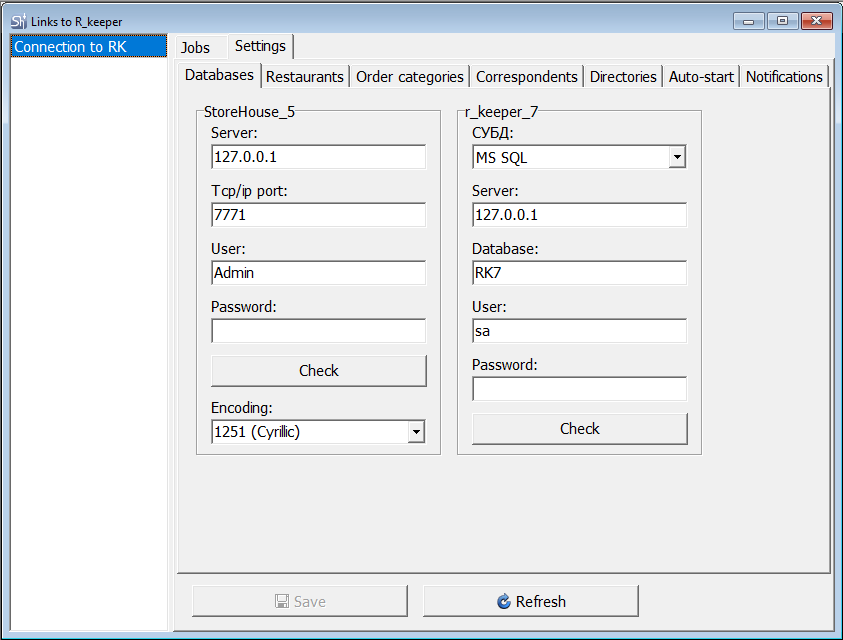The width and height of the screenshot is (843, 640).
Task: Go to the Order categories tab
Action: pos(410,77)
